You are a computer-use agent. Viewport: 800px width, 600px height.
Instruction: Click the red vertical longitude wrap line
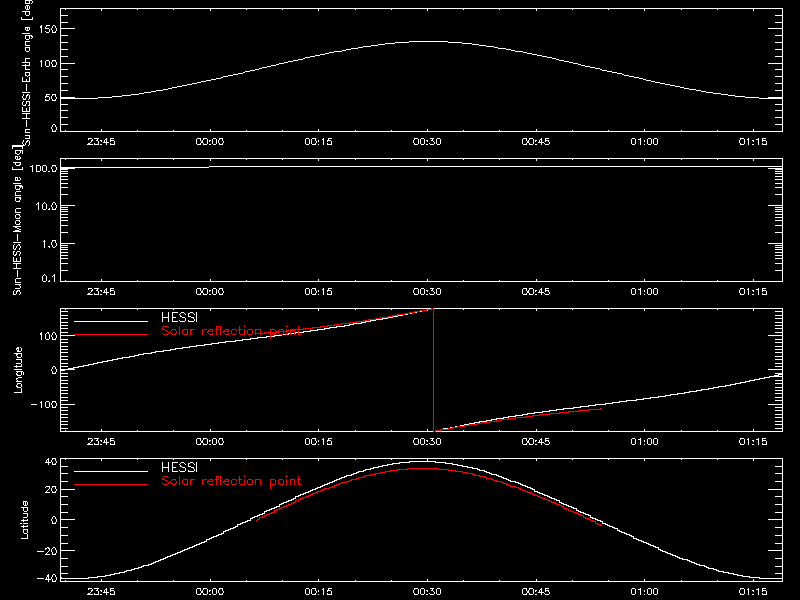(434, 370)
